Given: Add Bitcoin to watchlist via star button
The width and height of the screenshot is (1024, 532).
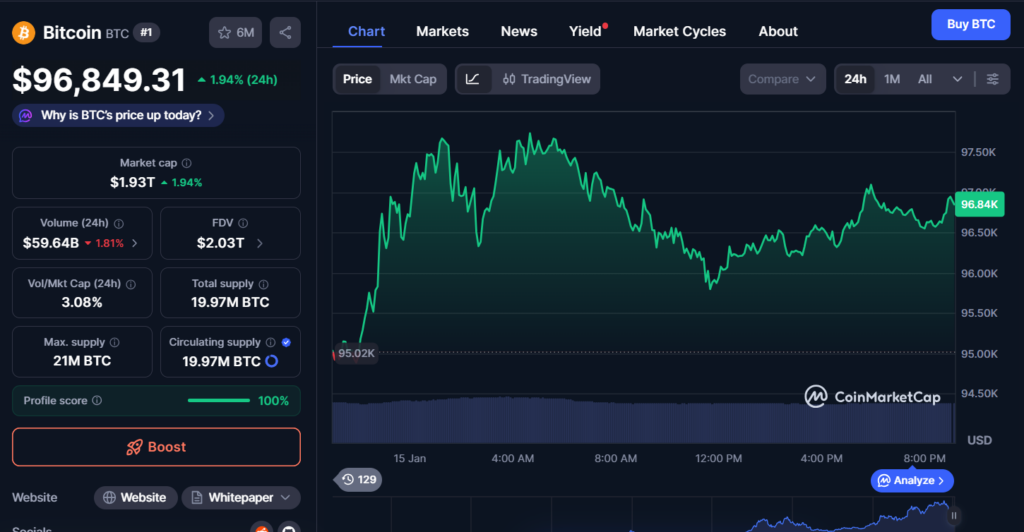Looking at the screenshot, I should tap(235, 33).
